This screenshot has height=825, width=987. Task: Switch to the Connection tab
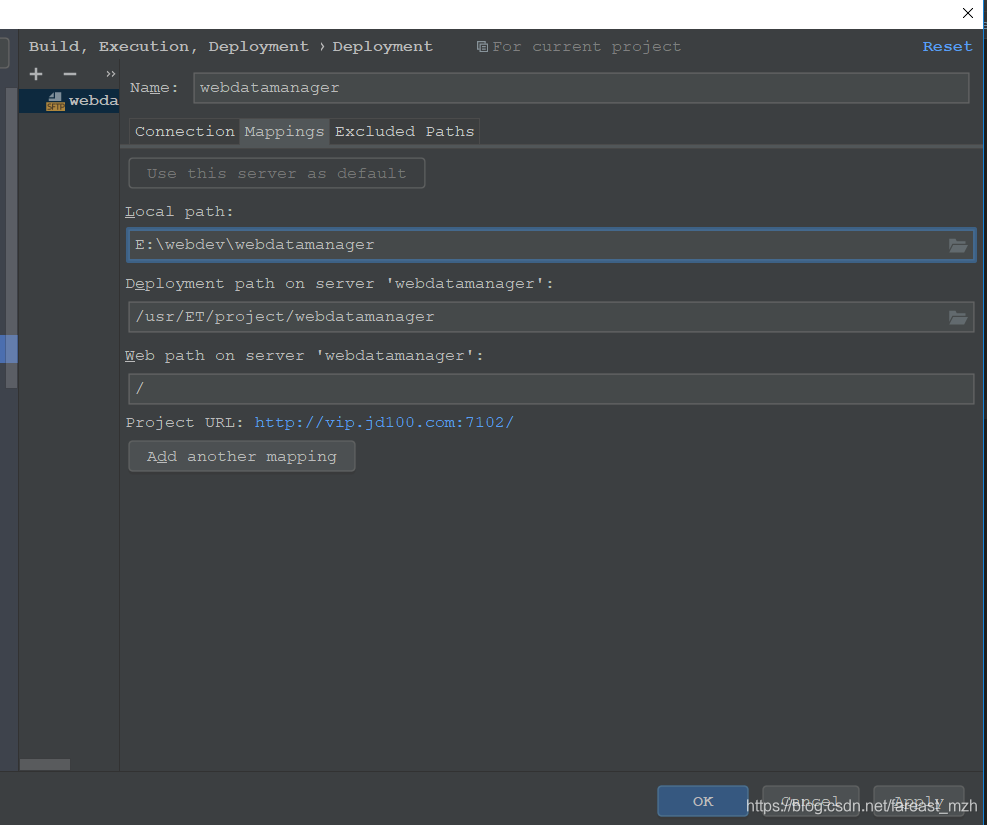pos(184,131)
